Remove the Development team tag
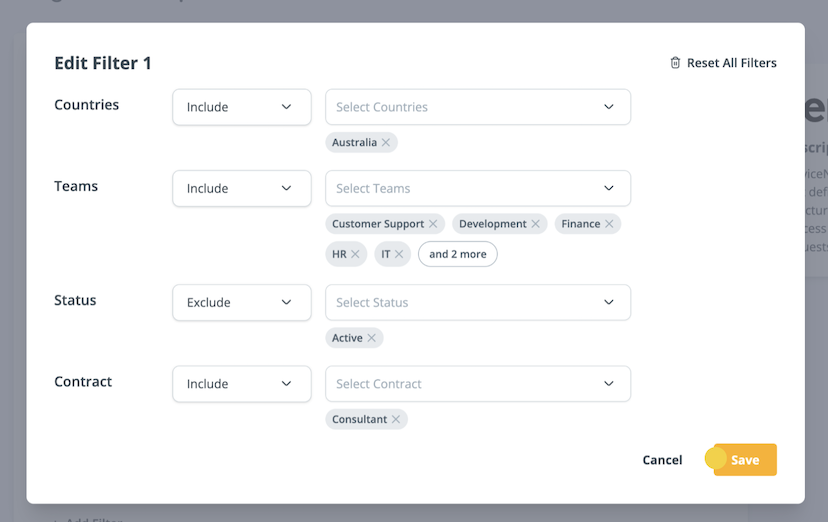Image resolution: width=828 pixels, height=522 pixels. coord(535,224)
